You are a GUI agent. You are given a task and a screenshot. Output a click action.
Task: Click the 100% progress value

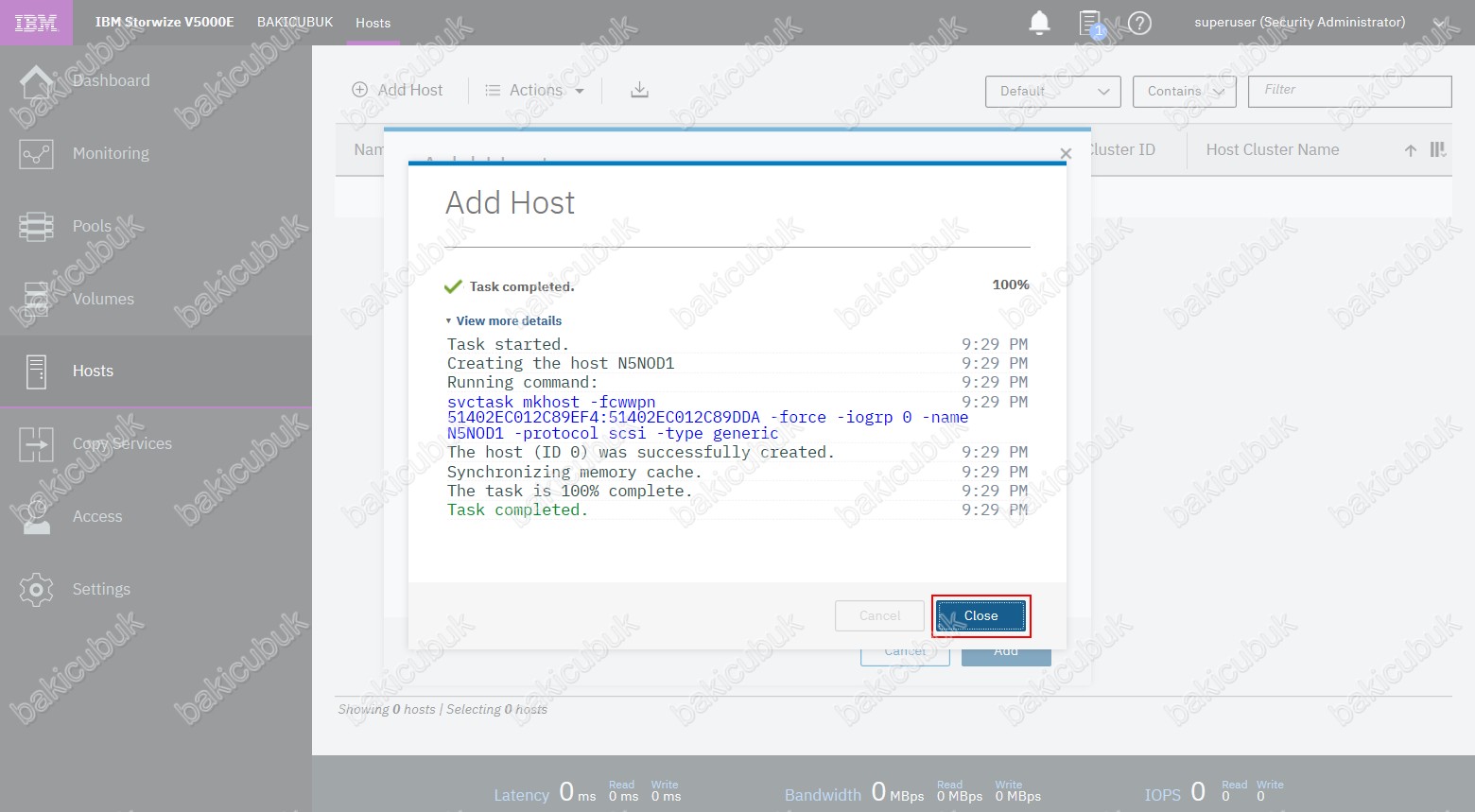1011,285
